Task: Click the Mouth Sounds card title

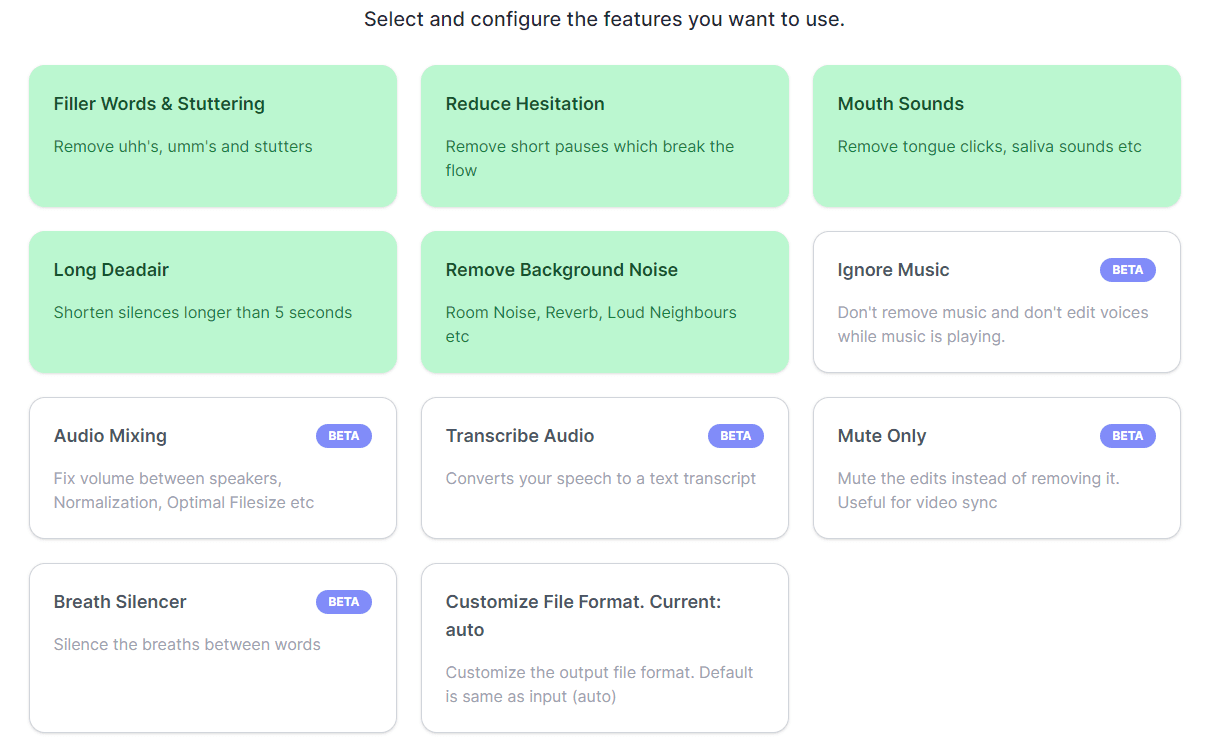Action: point(901,103)
